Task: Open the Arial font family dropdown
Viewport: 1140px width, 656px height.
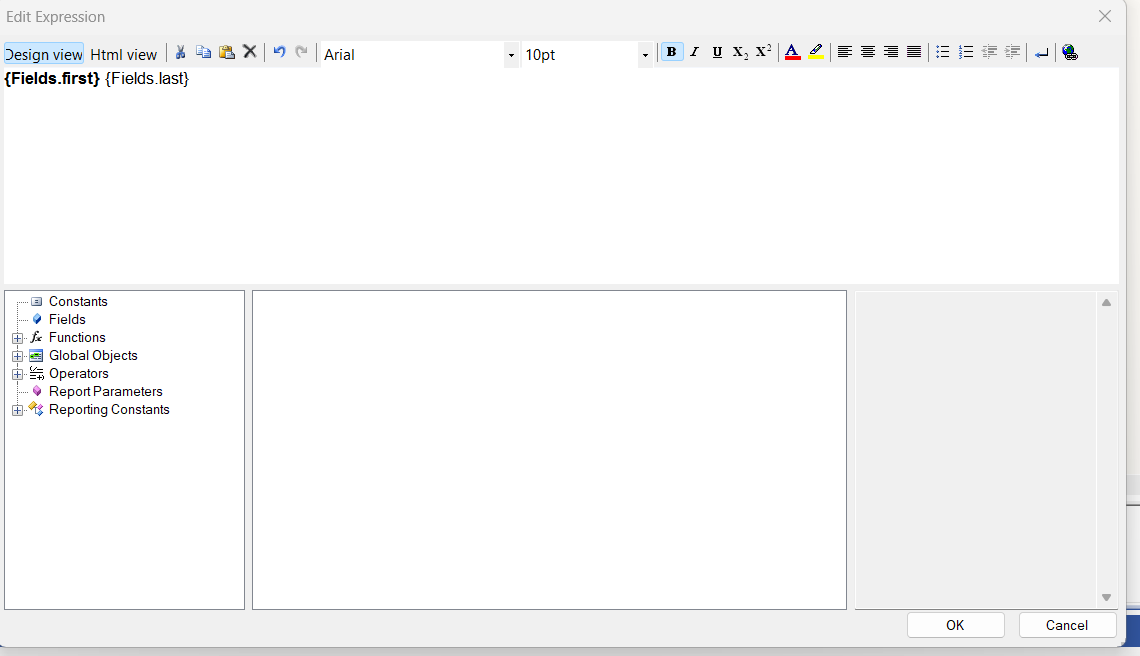Action: pos(511,55)
